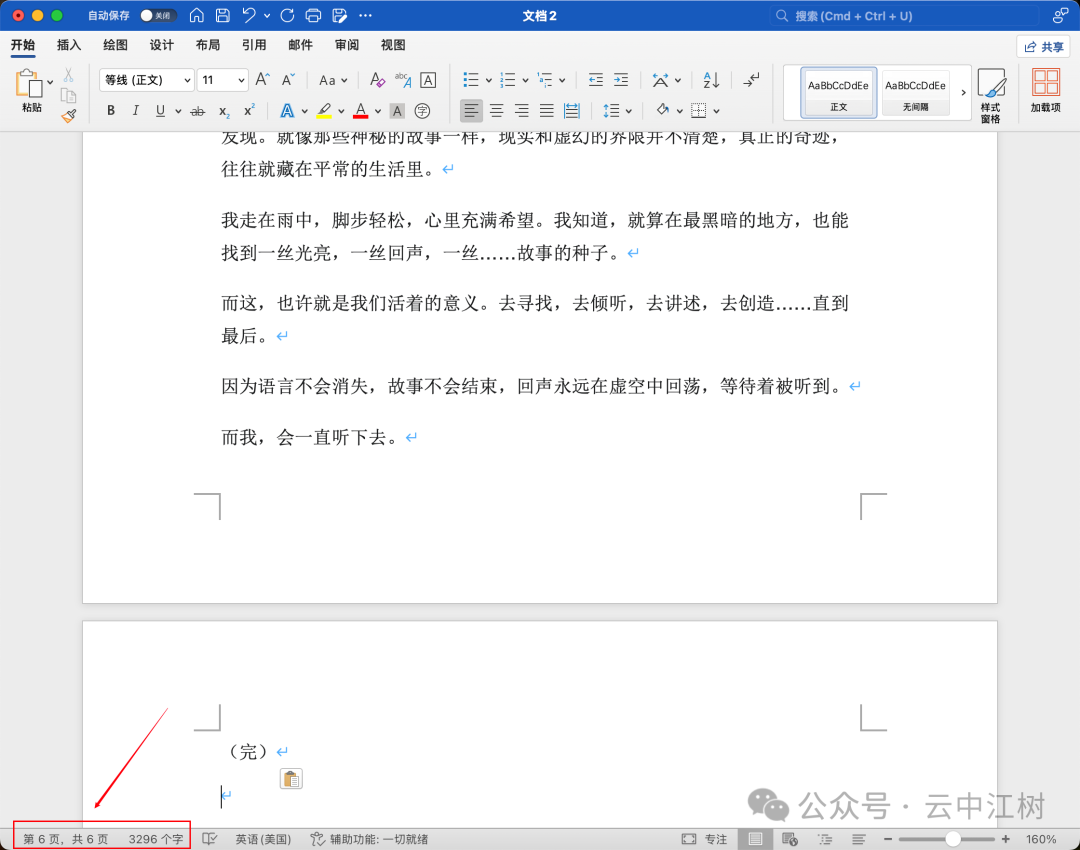Viewport: 1080px width, 850px height.
Task: Click the Print icon in title bar
Action: point(313,15)
